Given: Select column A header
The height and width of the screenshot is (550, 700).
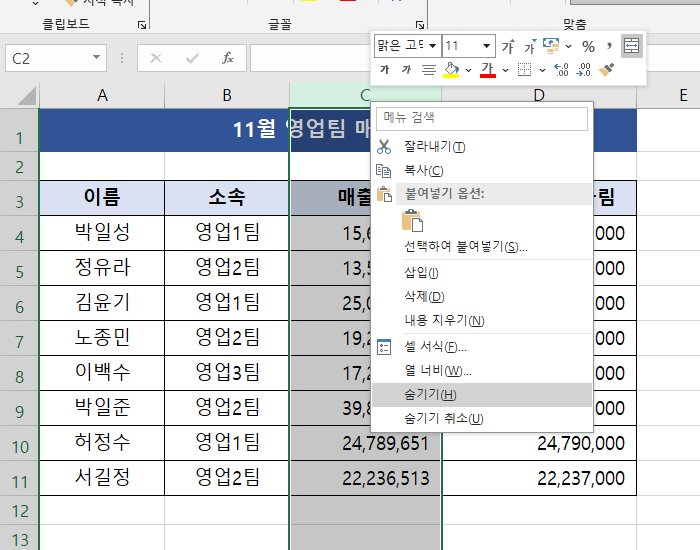Looking at the screenshot, I should 102,95.
